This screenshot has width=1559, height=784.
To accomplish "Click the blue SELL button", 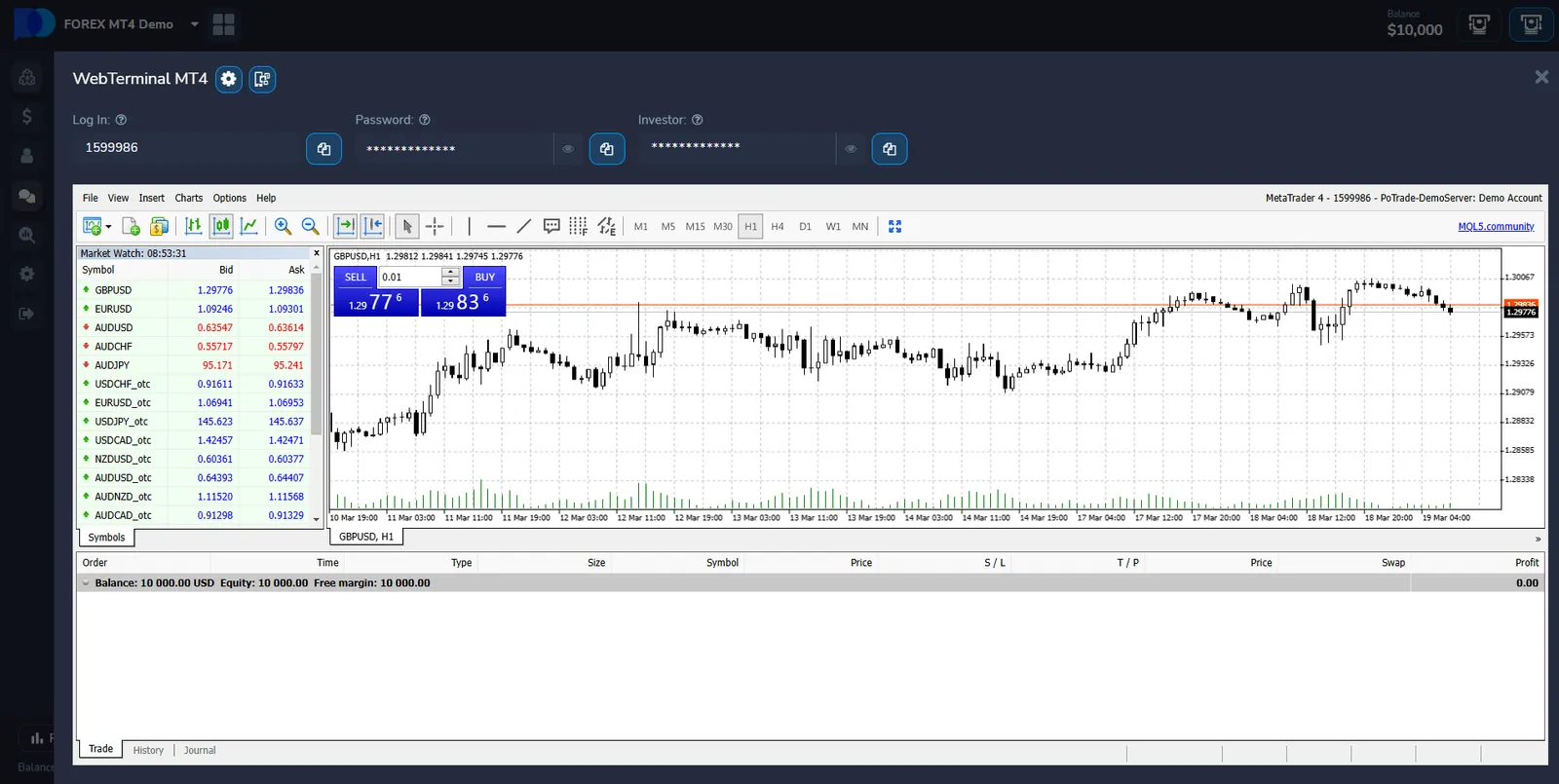I will point(356,278).
